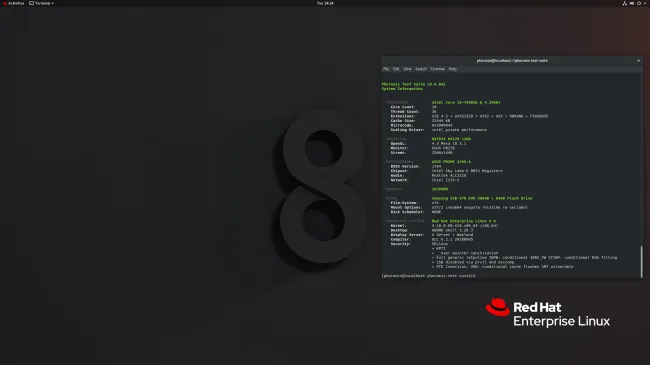Viewport: 650px width, 365px height.
Task: Open the Terminal menu in menu bar
Action: pyautogui.click(x=437, y=69)
